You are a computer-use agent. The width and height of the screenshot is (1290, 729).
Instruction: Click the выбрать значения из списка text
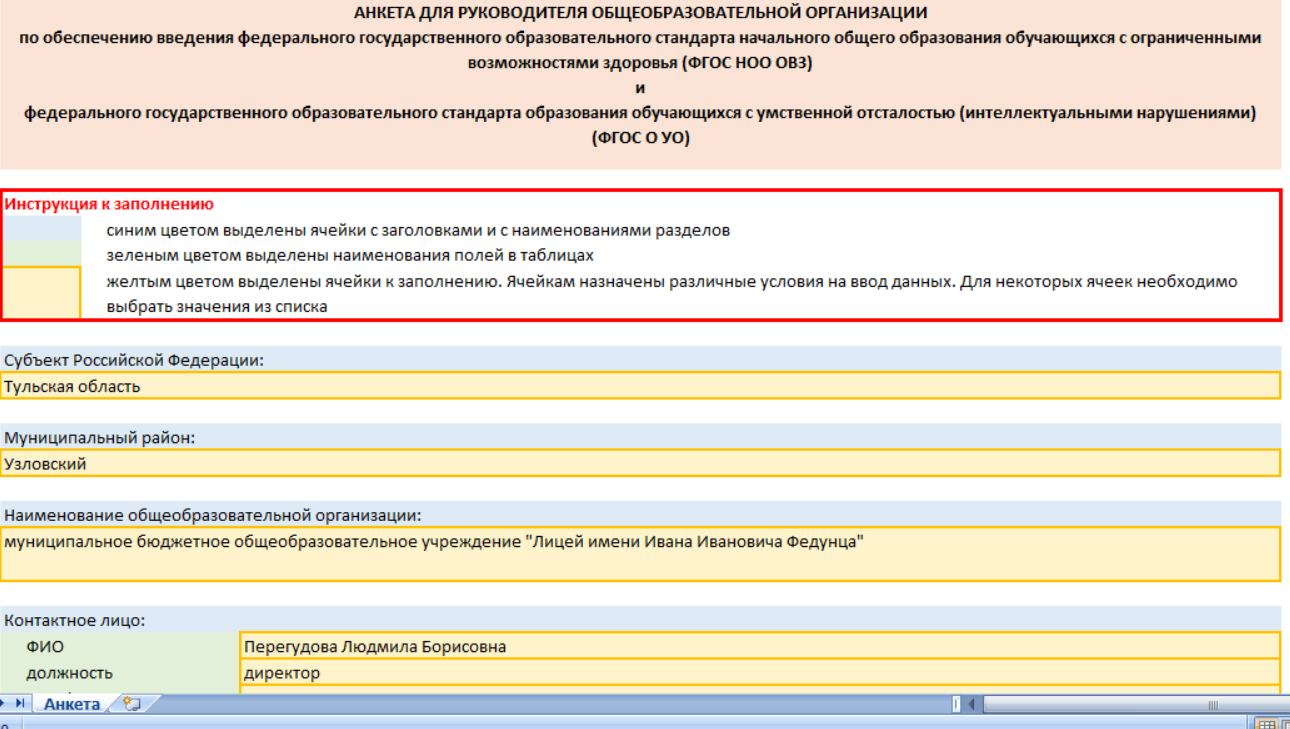click(x=217, y=307)
